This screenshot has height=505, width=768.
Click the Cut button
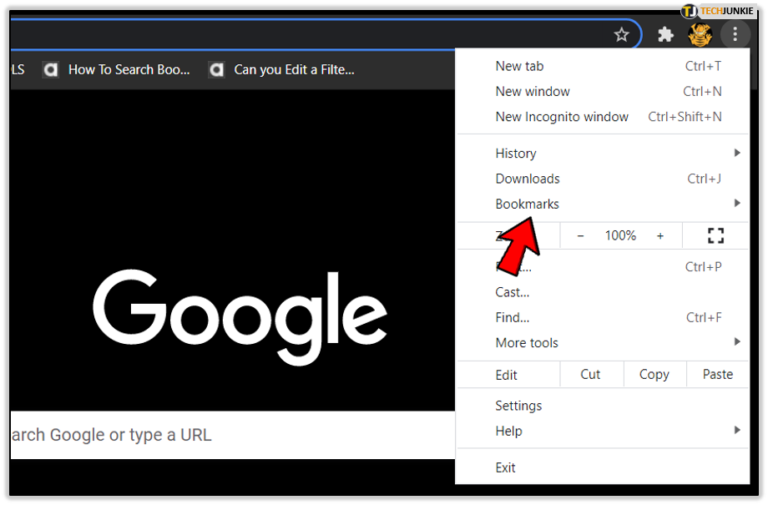[x=591, y=375]
